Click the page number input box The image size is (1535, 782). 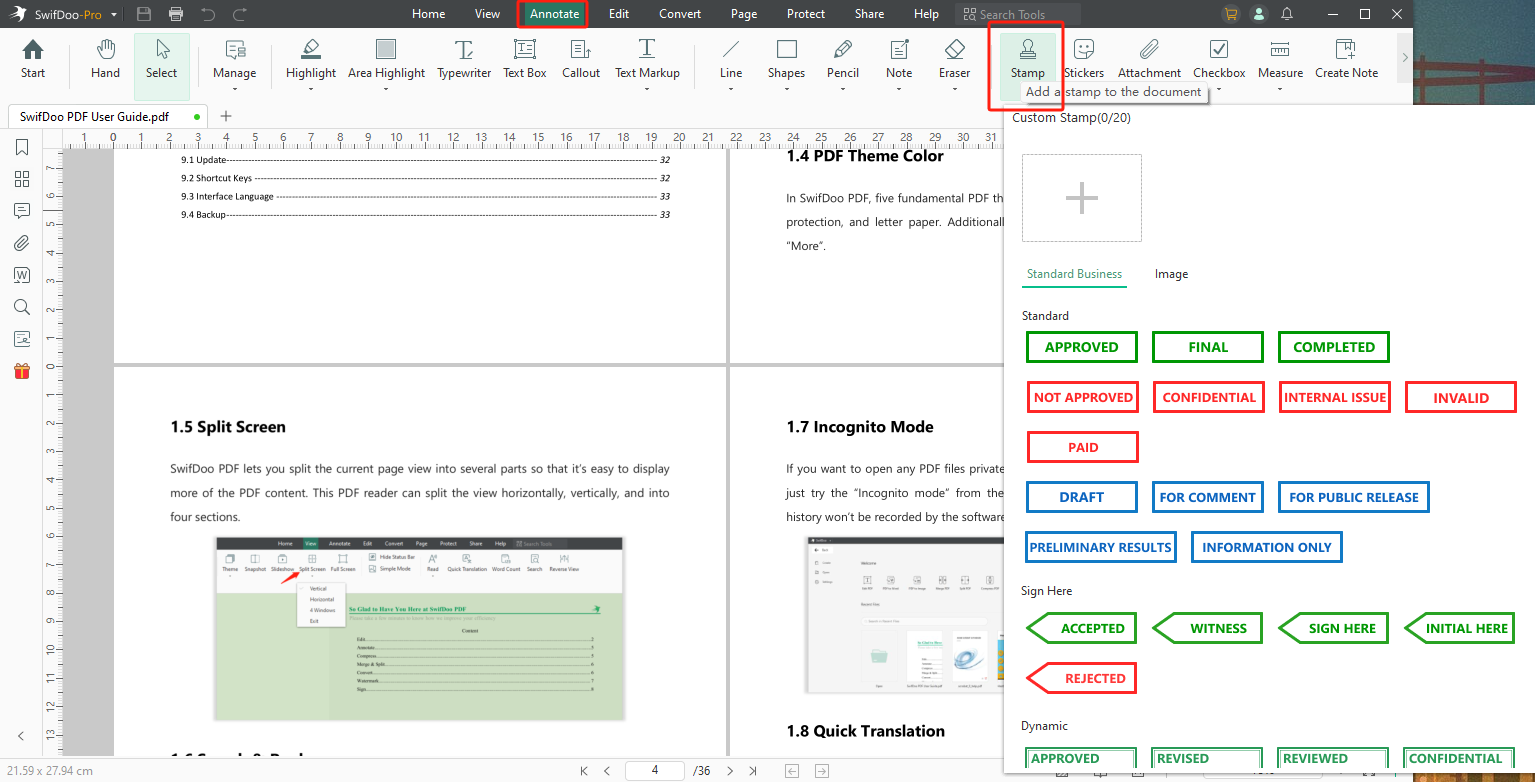(655, 770)
